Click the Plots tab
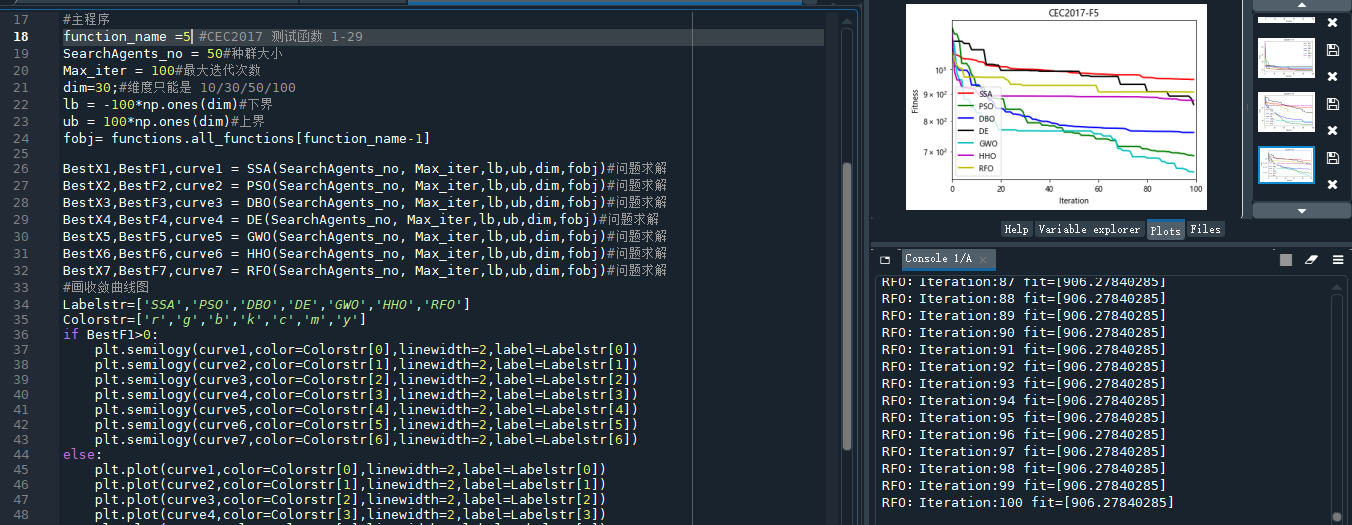This screenshot has width=1352, height=525. 1165,230
